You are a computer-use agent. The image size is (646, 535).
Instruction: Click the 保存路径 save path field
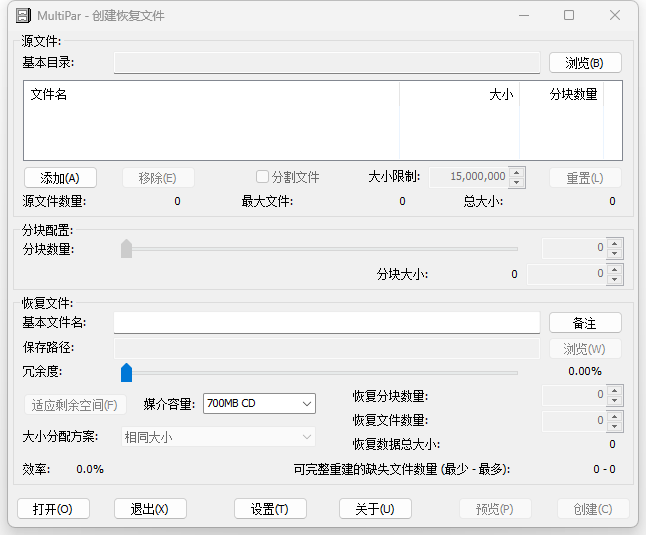[327, 348]
